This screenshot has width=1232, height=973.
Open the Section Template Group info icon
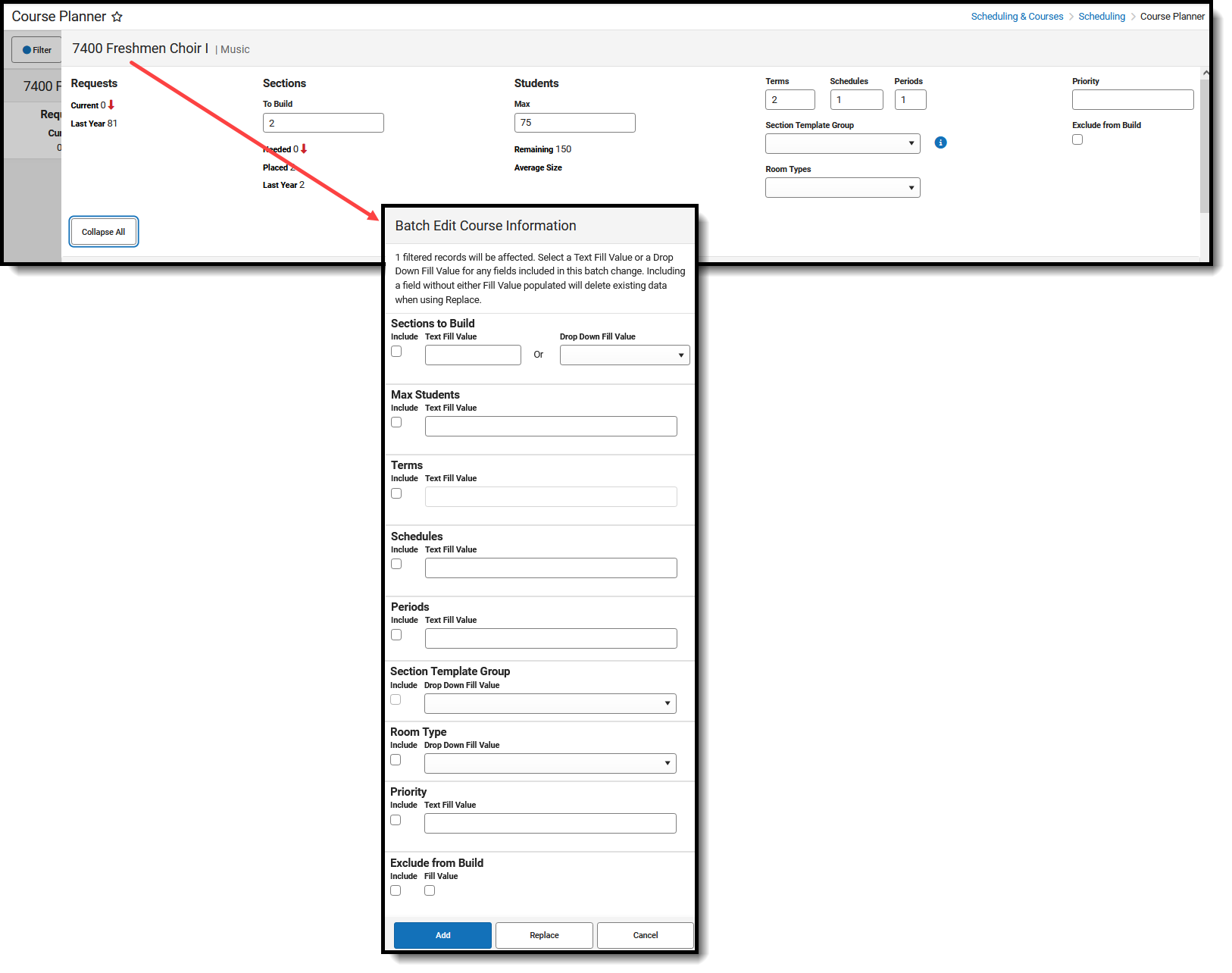pyautogui.click(x=940, y=142)
